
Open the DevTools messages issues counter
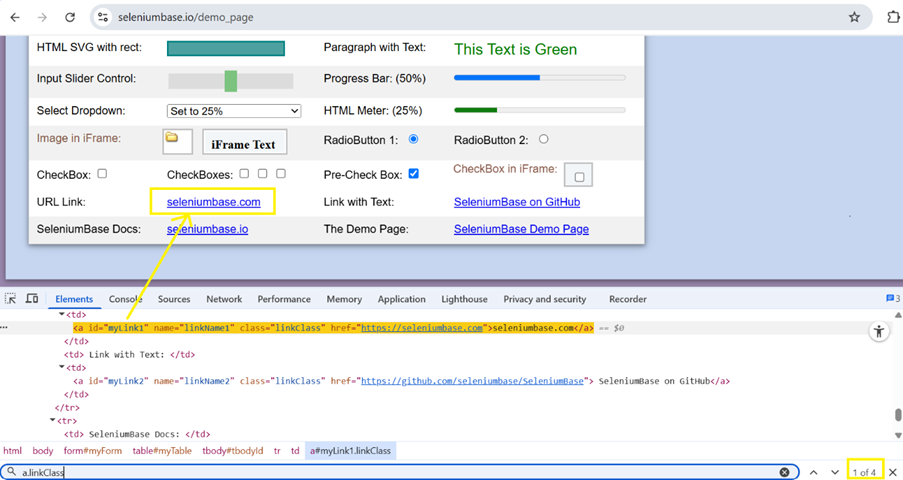click(893, 298)
